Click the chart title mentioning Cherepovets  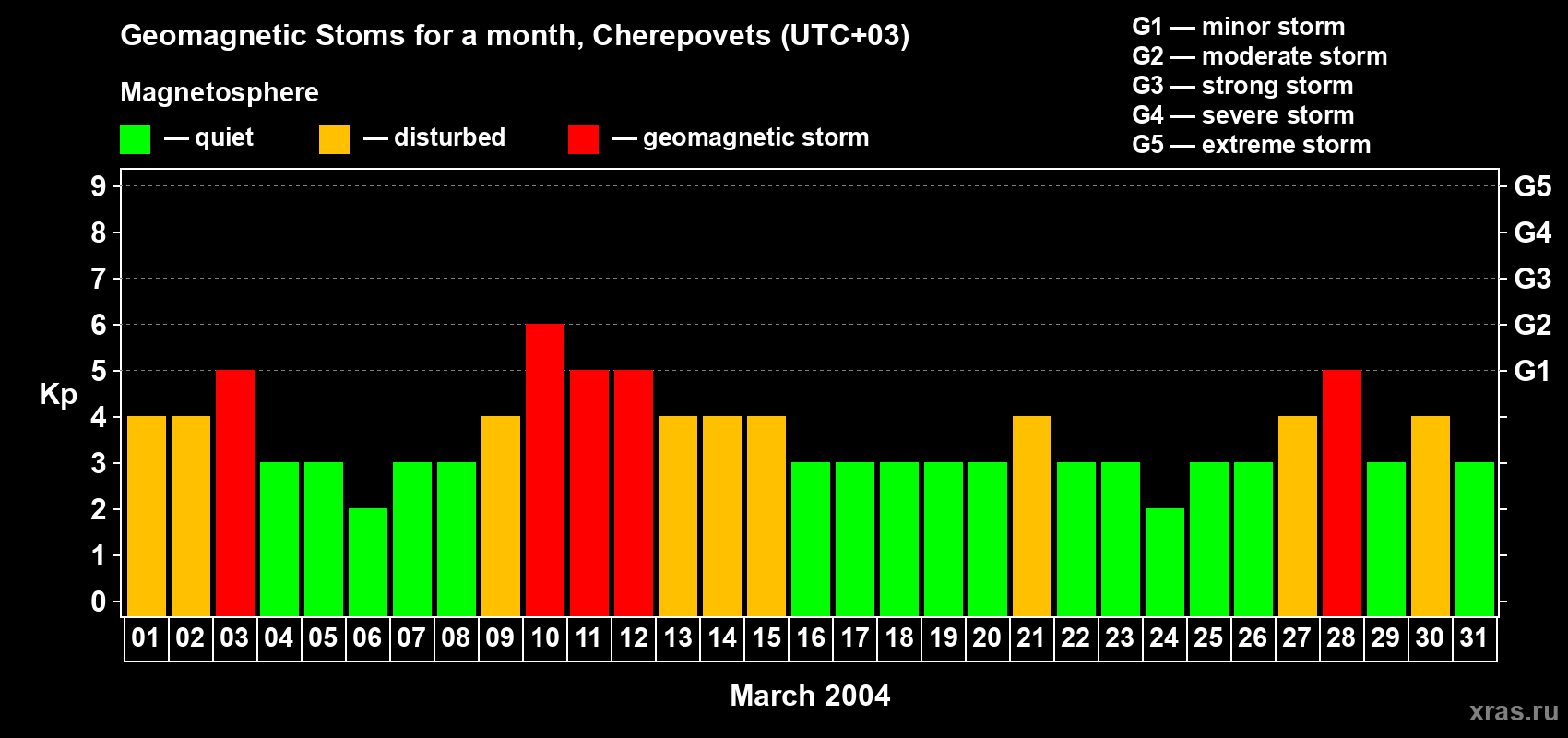click(x=515, y=35)
